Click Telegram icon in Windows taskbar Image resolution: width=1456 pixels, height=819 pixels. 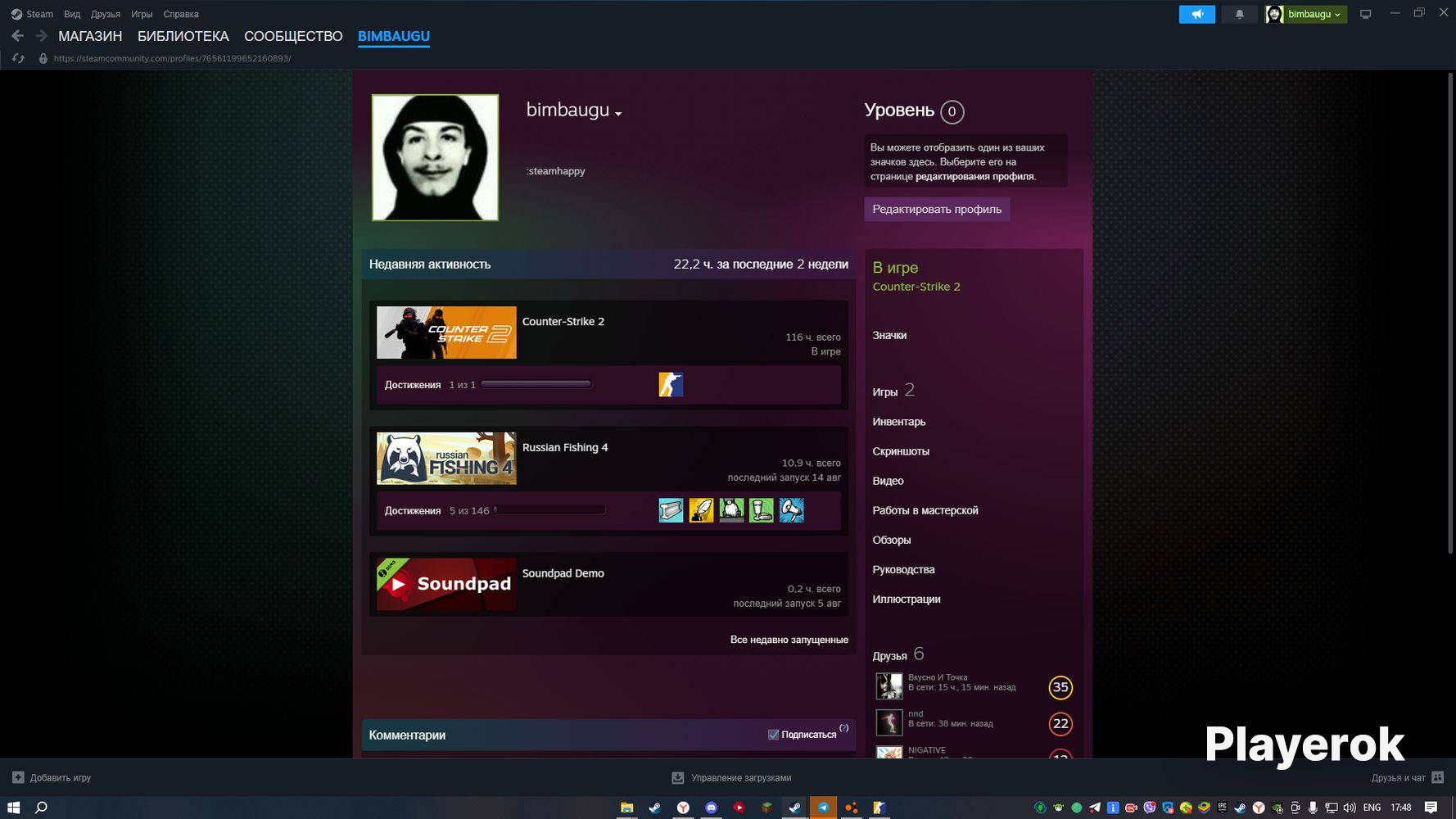coord(823,808)
